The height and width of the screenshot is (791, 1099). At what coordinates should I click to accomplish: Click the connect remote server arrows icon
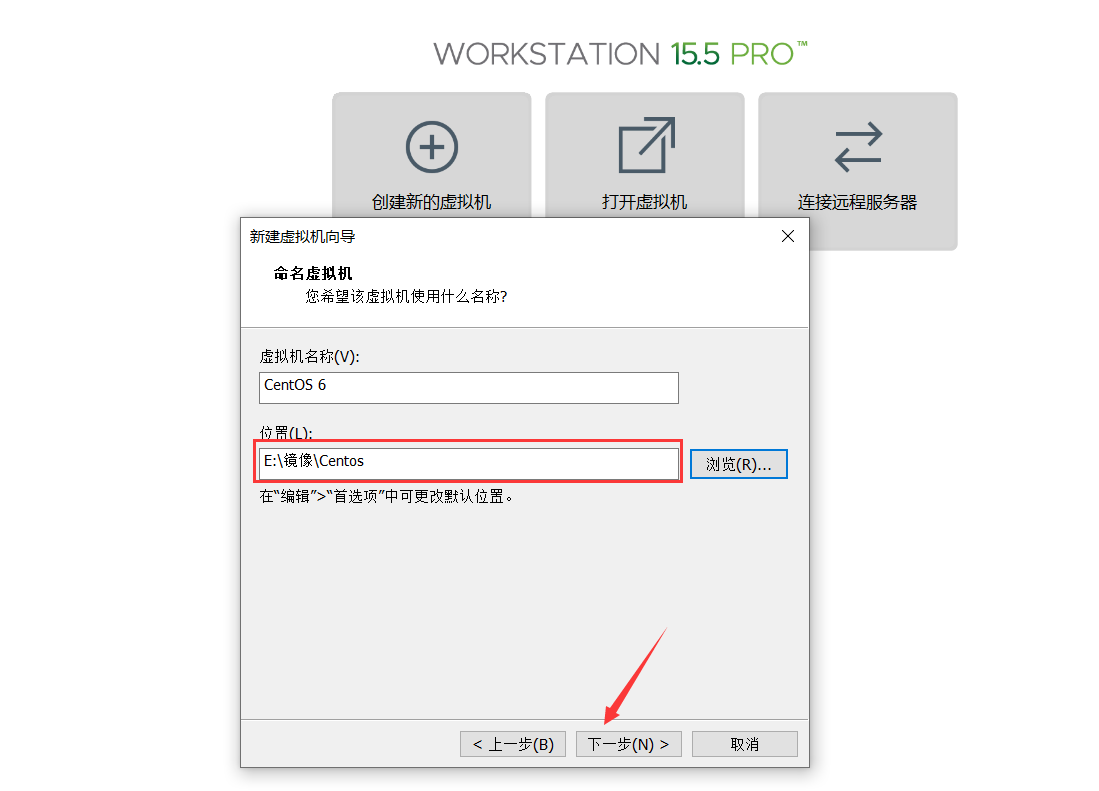click(x=858, y=147)
